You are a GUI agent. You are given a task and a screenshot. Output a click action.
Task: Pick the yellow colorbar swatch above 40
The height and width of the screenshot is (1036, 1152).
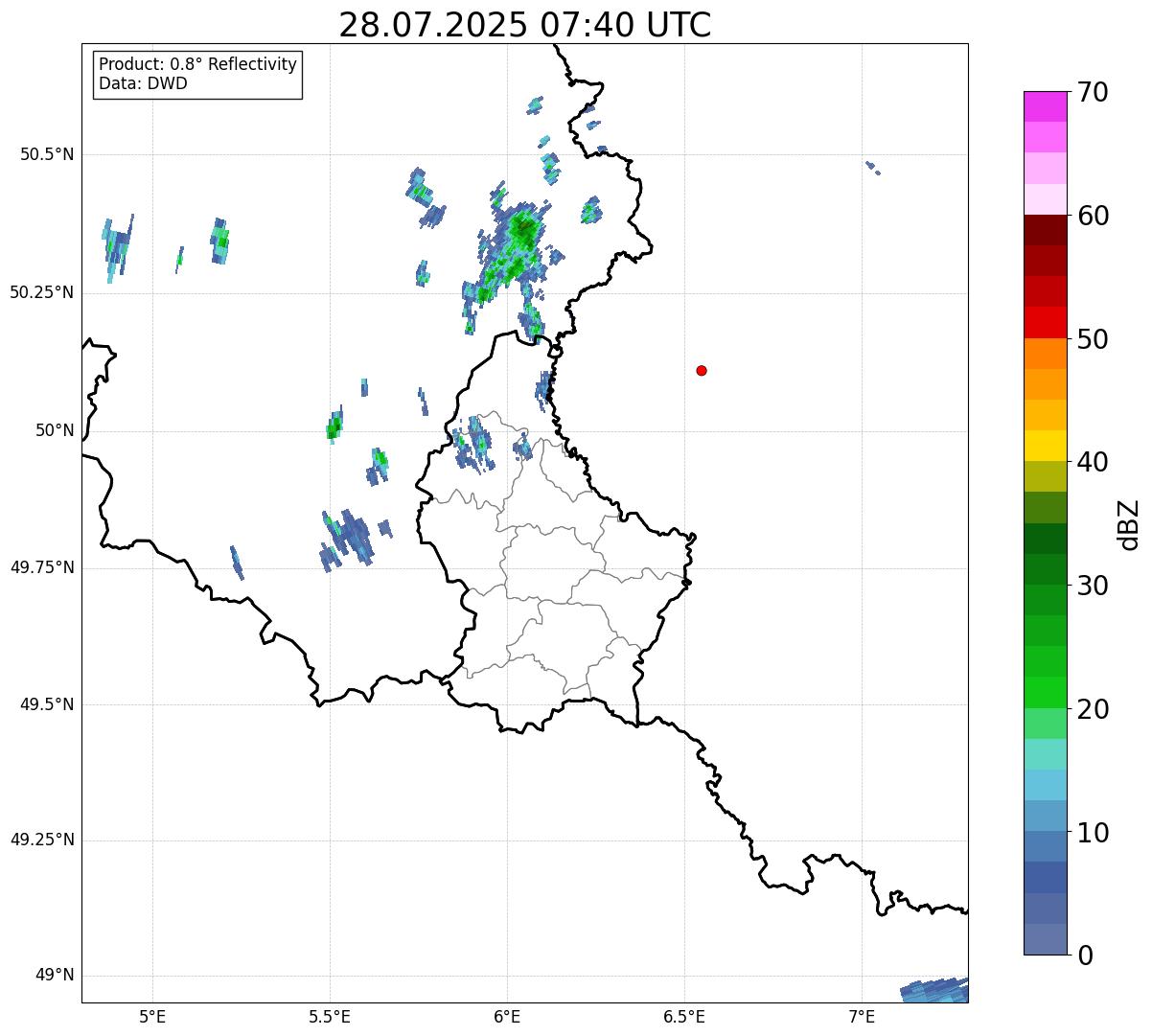pos(1045,446)
